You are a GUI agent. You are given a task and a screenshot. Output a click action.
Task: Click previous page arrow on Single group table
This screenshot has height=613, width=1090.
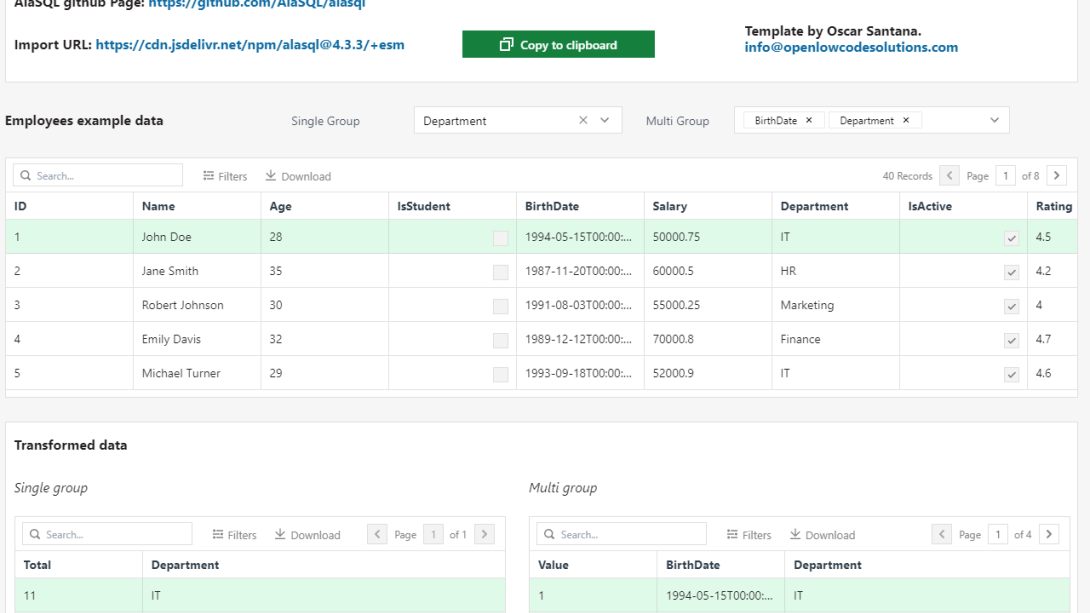coord(377,534)
